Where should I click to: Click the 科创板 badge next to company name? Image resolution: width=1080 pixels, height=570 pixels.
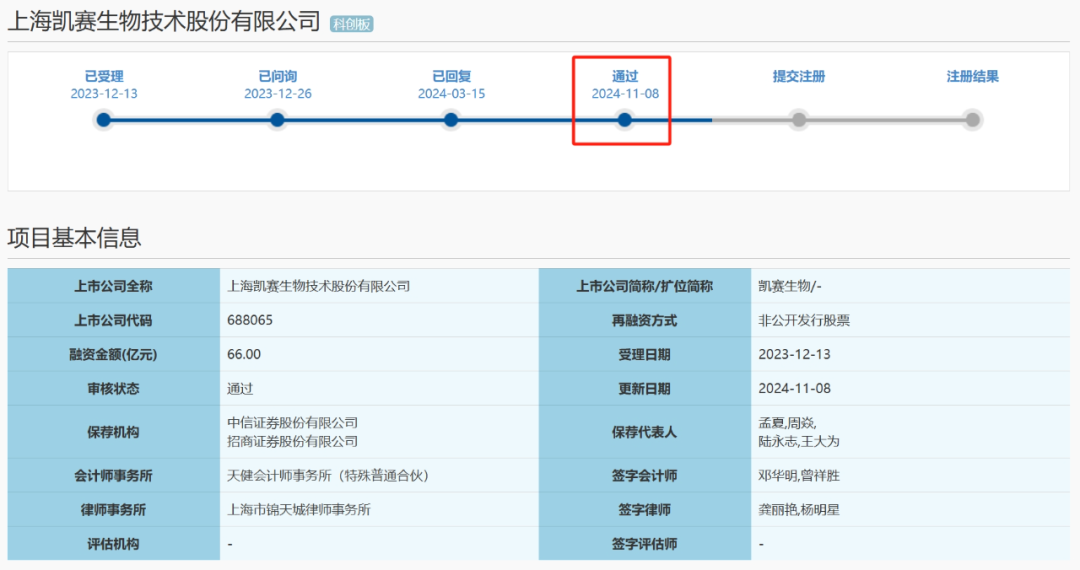click(x=352, y=24)
